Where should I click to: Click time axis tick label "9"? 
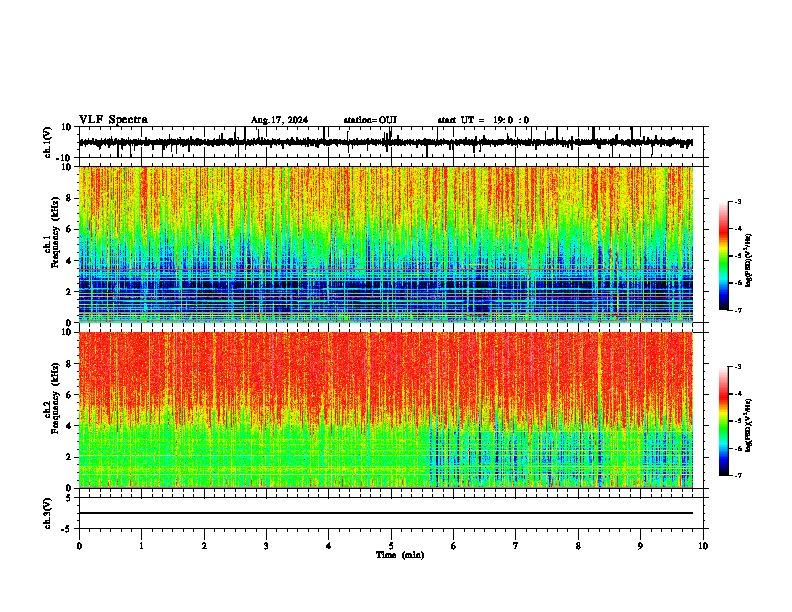[640, 546]
